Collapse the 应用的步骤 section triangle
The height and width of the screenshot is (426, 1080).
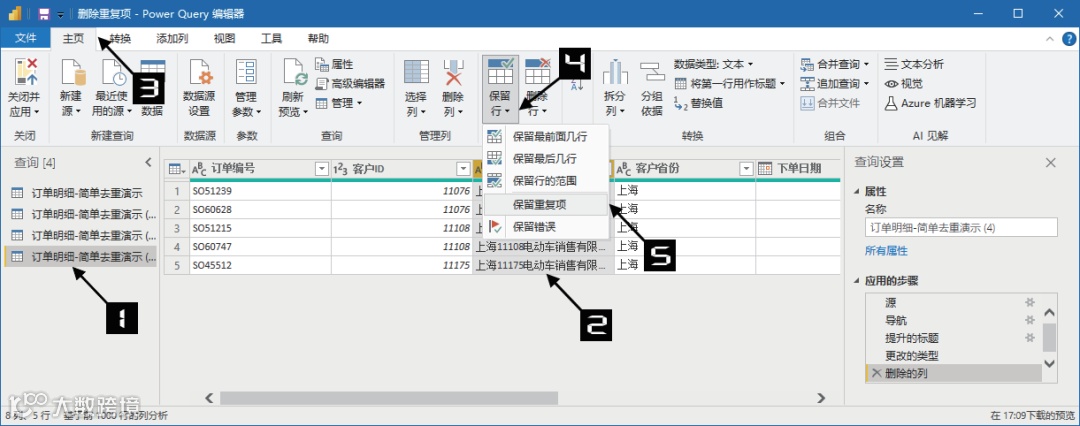coord(858,281)
